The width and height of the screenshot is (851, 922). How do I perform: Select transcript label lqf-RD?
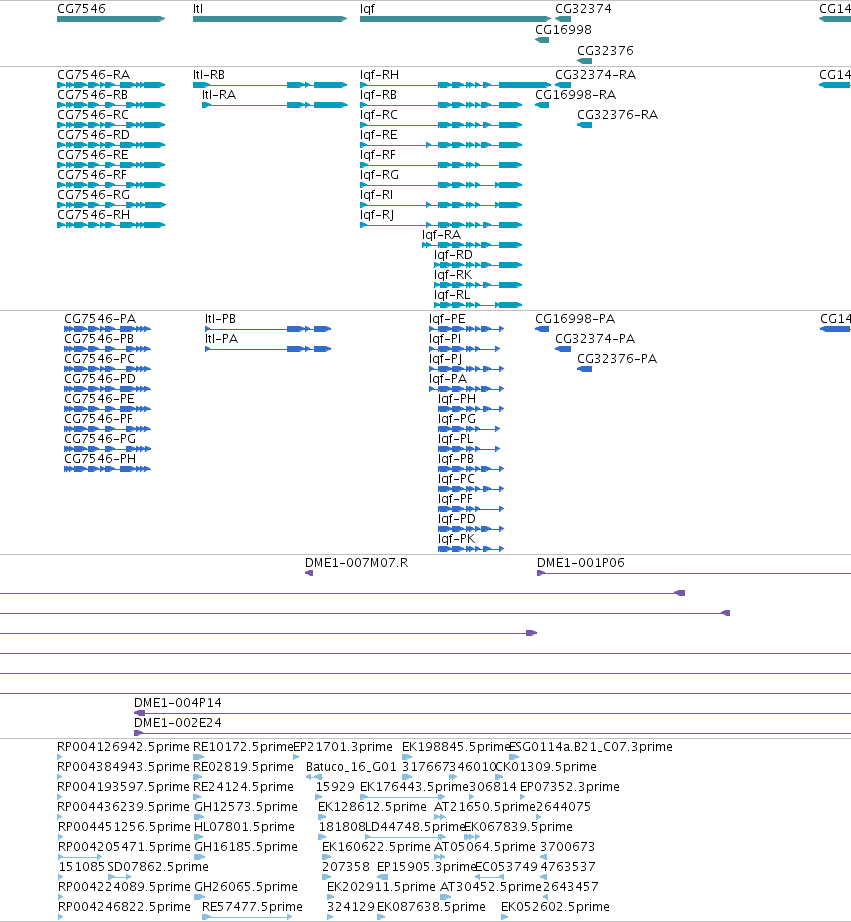pyautogui.click(x=453, y=255)
